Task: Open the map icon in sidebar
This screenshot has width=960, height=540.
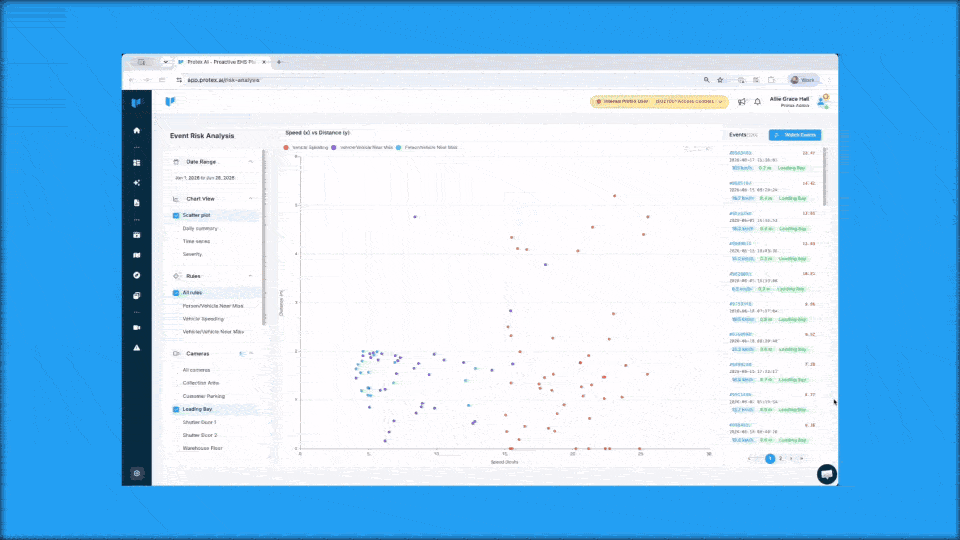Action: click(137, 255)
